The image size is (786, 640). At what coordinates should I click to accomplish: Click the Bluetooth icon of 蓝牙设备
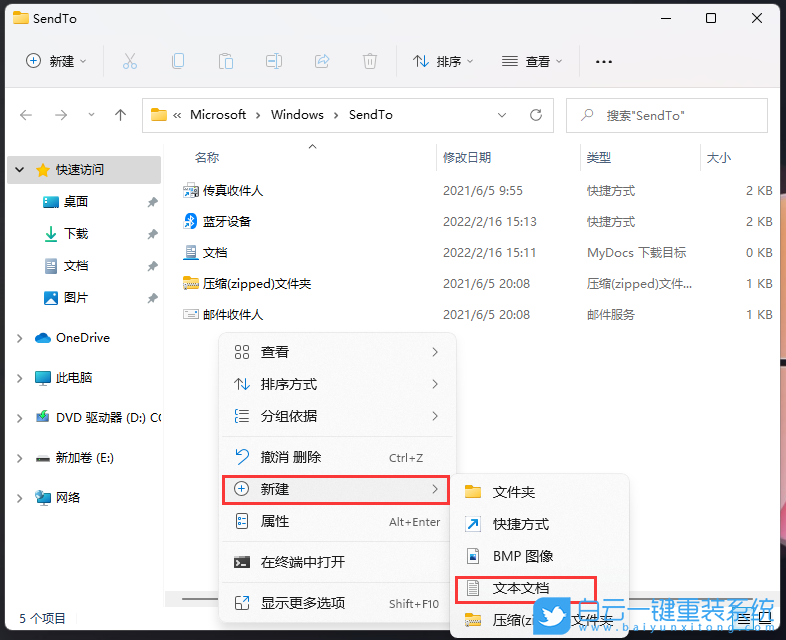point(190,222)
